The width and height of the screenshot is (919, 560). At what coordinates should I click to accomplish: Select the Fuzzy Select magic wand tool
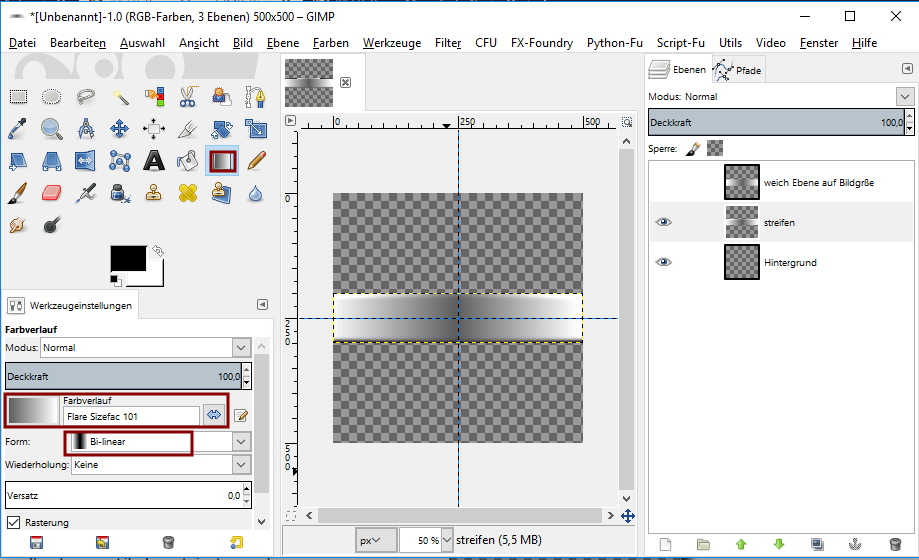(120, 97)
